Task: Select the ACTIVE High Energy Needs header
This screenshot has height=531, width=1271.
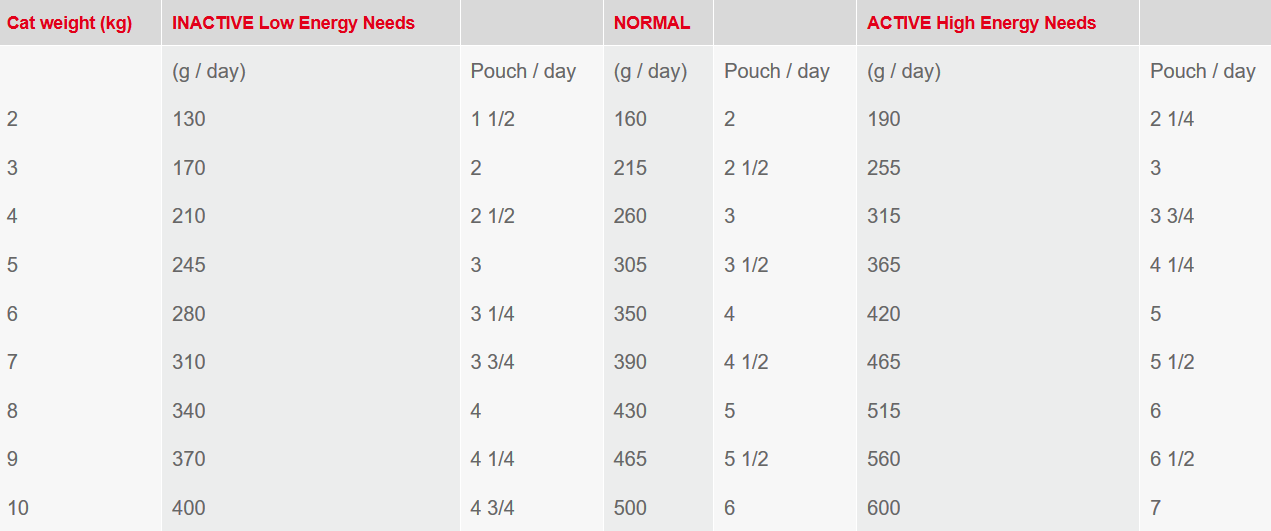Action: tap(982, 23)
